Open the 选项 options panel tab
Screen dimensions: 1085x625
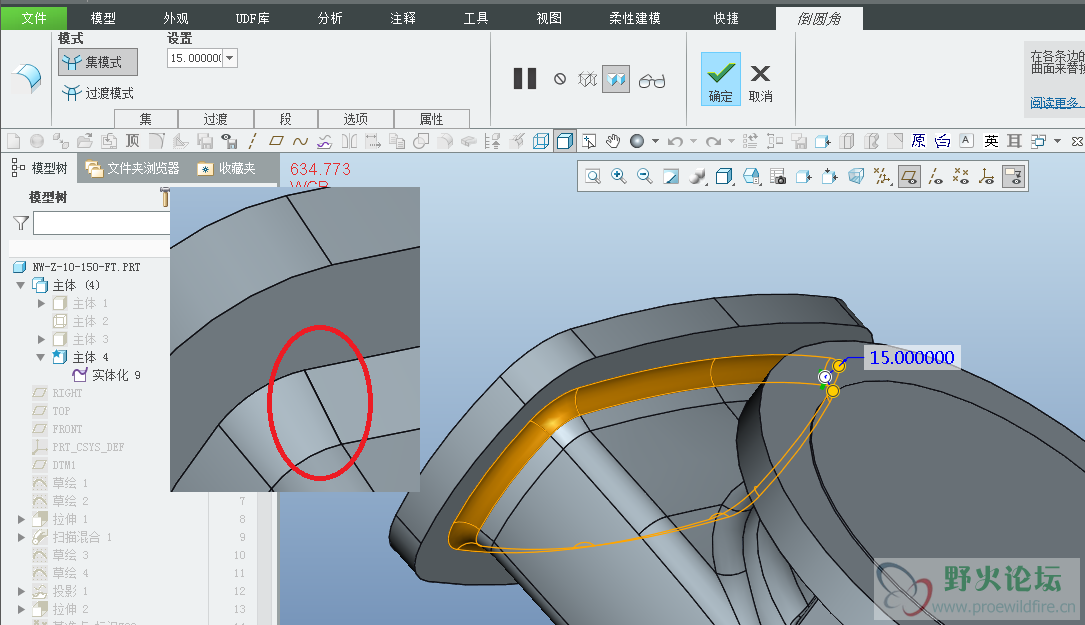point(356,119)
